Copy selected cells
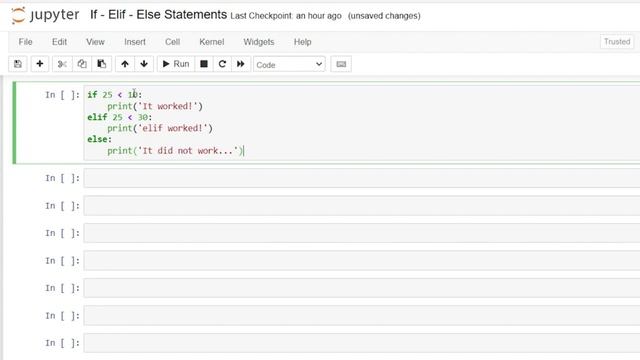The image size is (640, 360). (82, 64)
